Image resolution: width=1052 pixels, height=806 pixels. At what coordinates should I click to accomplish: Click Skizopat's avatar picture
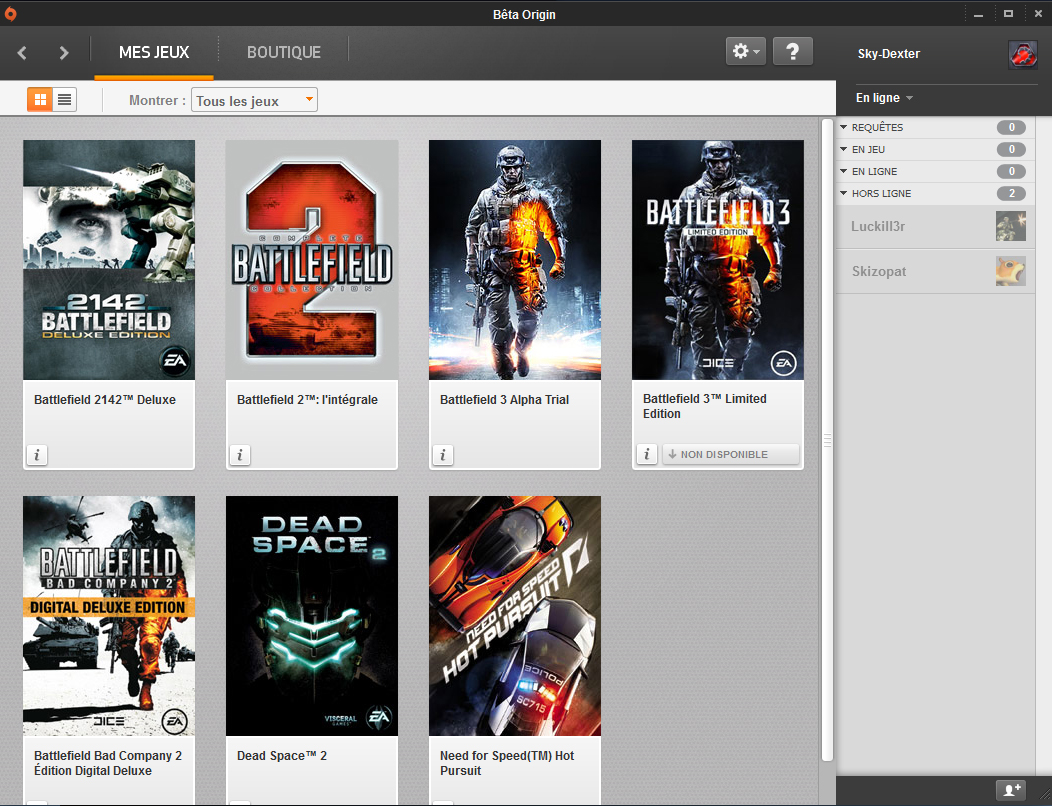point(1010,271)
